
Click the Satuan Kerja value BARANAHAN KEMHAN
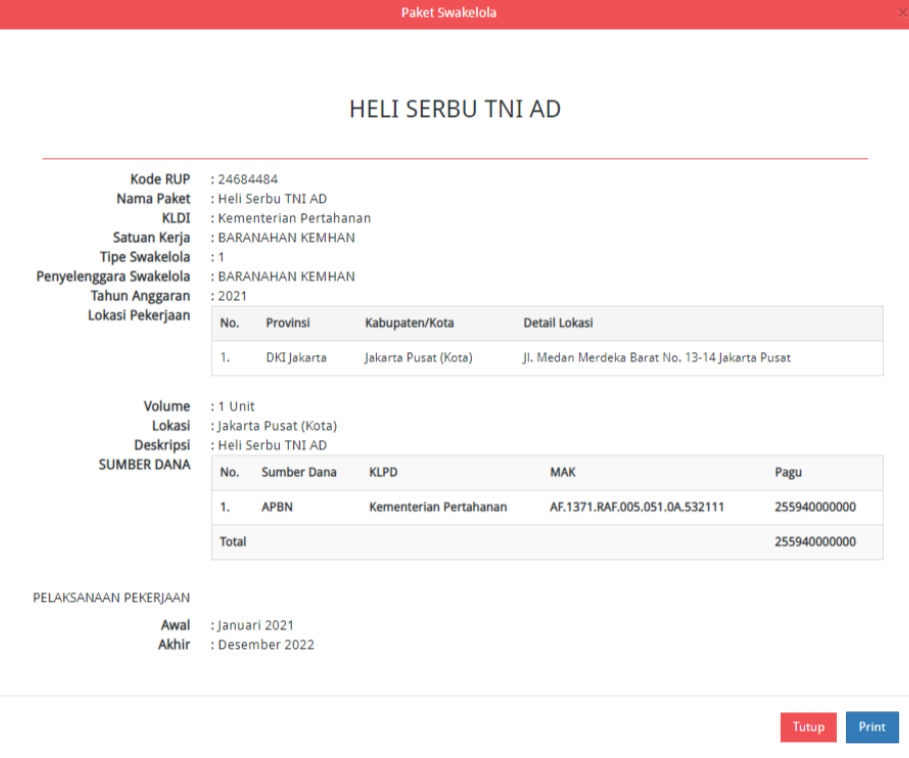point(286,238)
